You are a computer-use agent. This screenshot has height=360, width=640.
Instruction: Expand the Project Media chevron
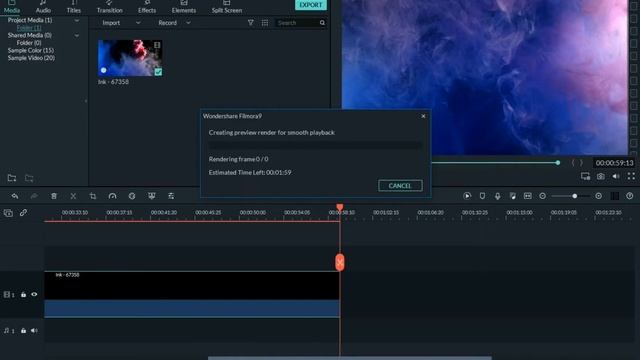coord(77,20)
